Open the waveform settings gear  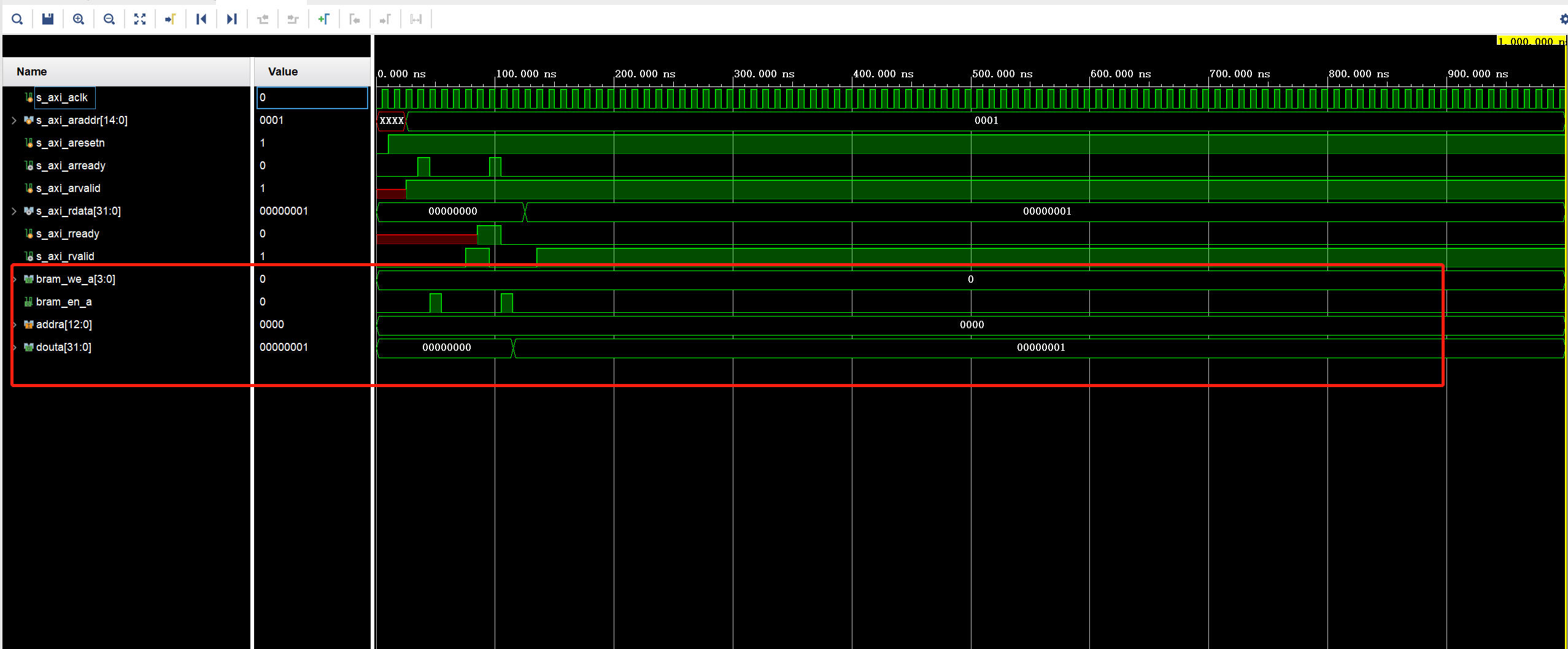1562,19
